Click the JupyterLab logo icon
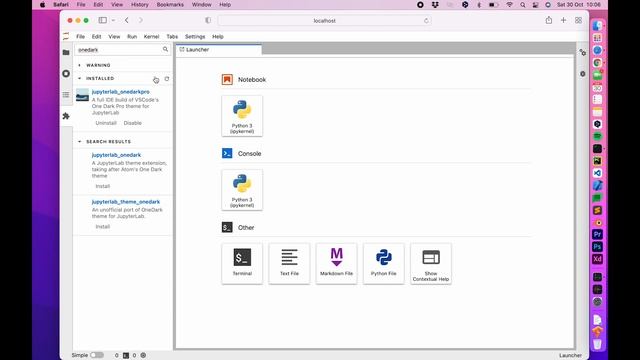640x360 pixels. [66, 36]
